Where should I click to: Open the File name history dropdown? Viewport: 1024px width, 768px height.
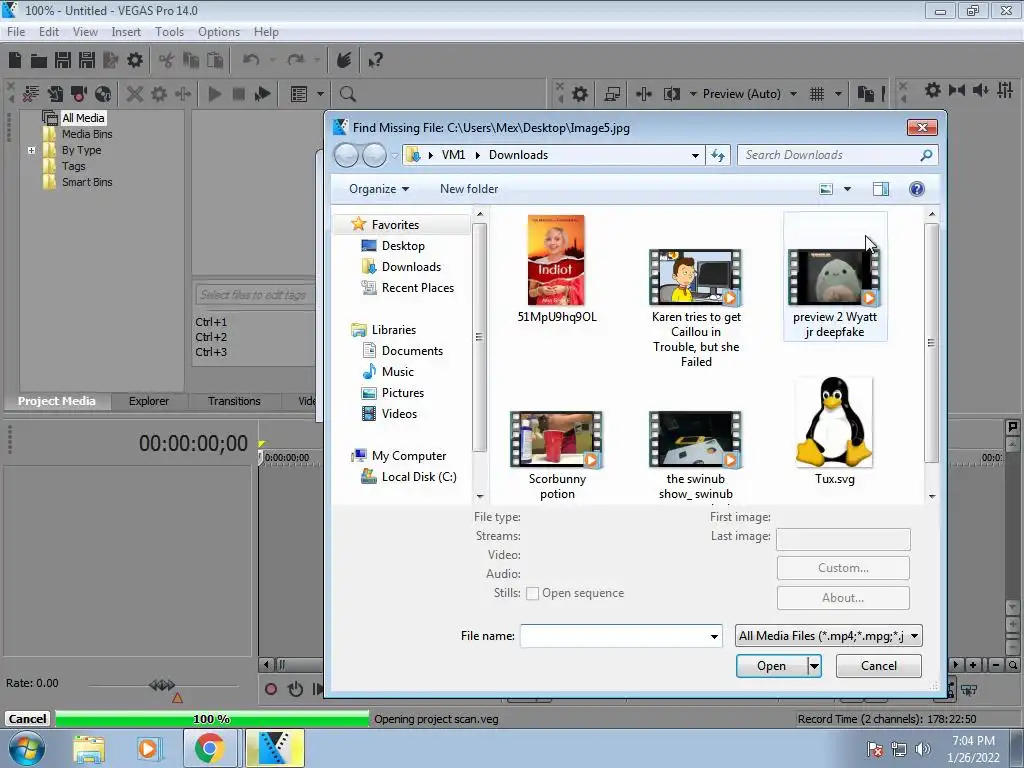(x=714, y=636)
